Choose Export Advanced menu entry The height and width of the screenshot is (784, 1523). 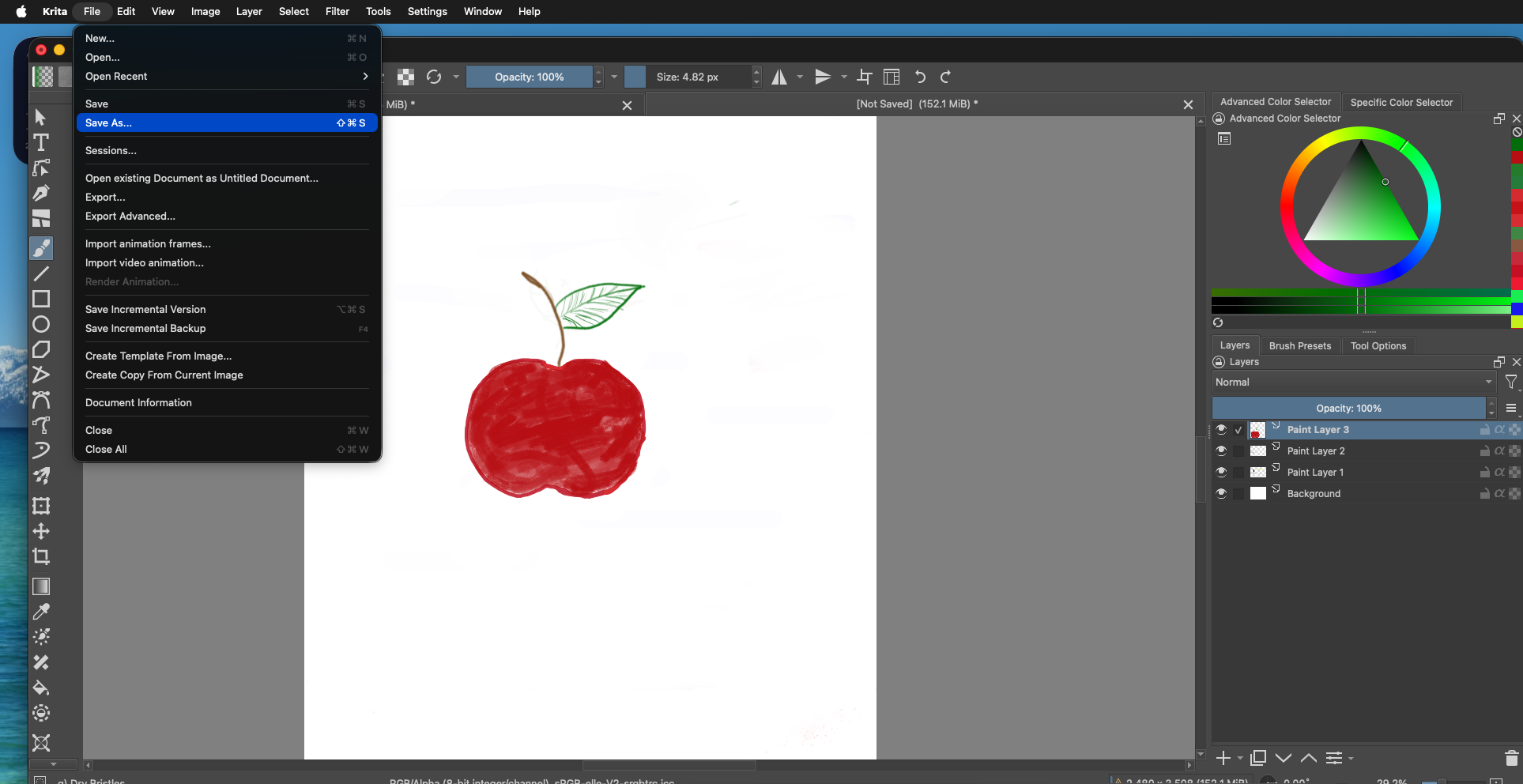pyautogui.click(x=130, y=217)
